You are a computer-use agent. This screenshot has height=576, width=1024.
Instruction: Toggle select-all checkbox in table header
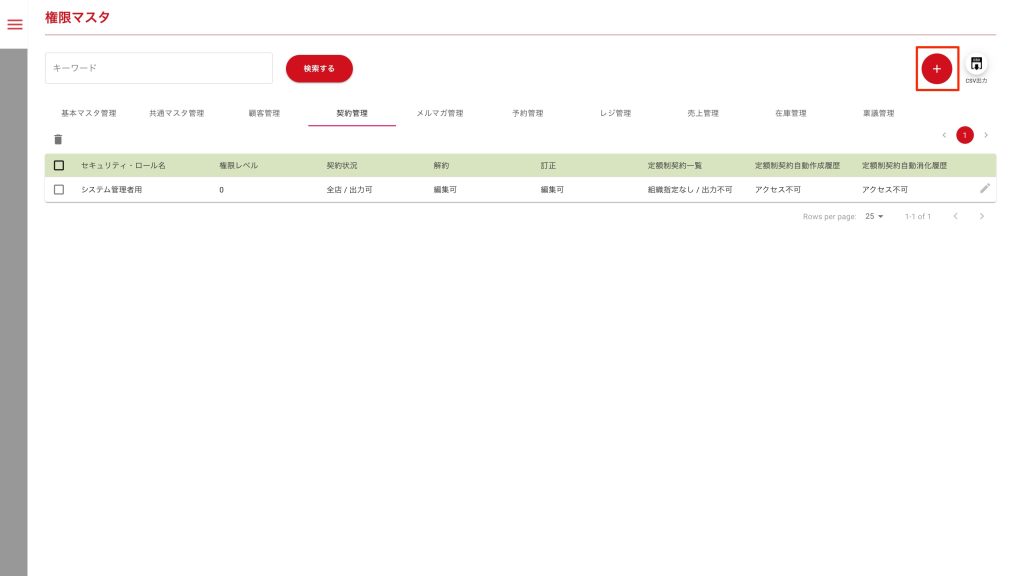pos(59,165)
